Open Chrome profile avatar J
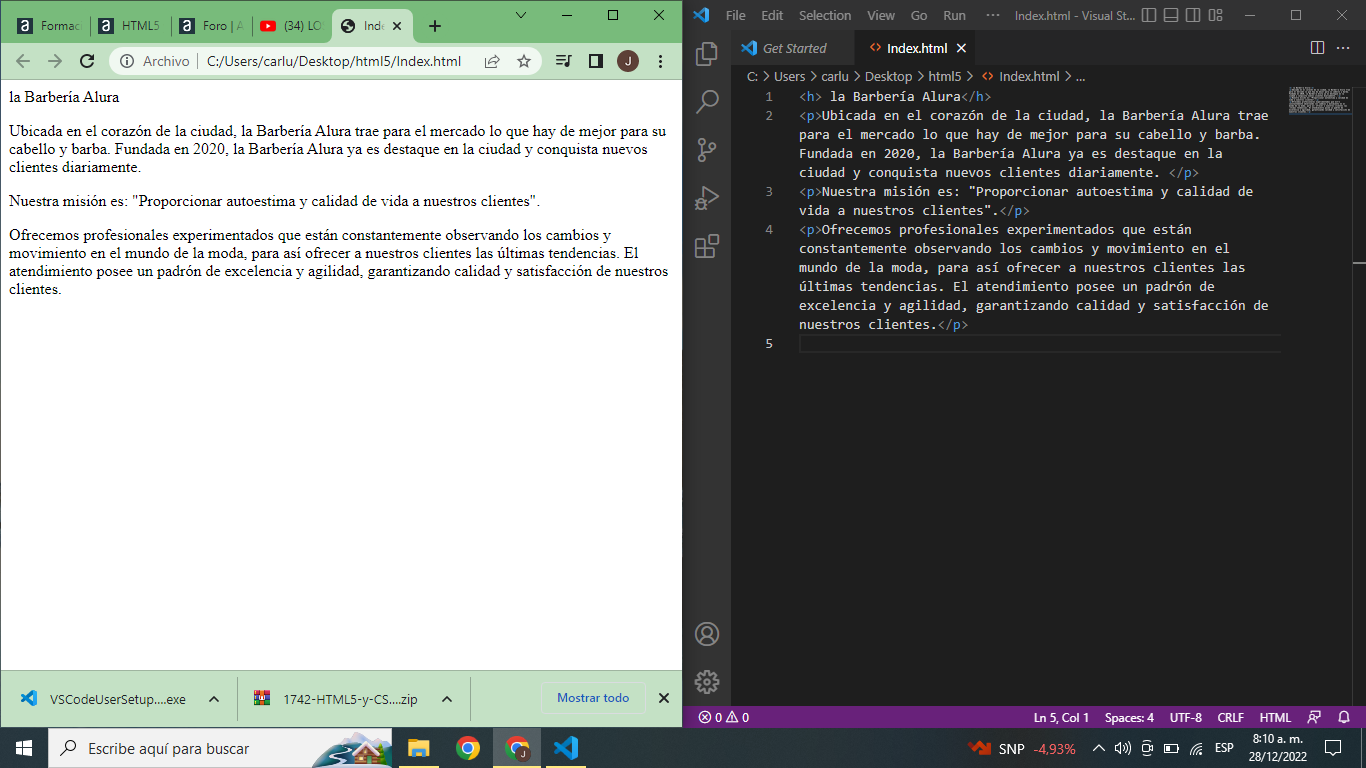This screenshot has height=768, width=1366. pos(628,61)
